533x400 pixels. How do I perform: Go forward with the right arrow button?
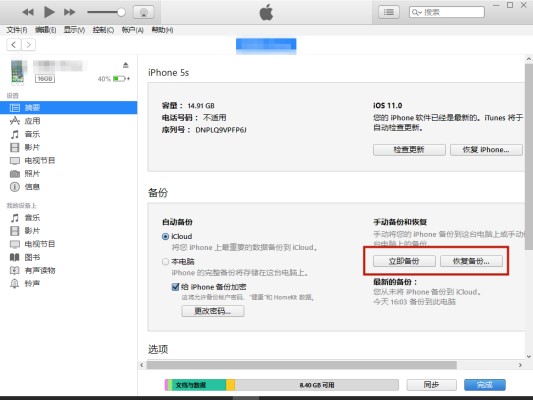click(x=29, y=45)
